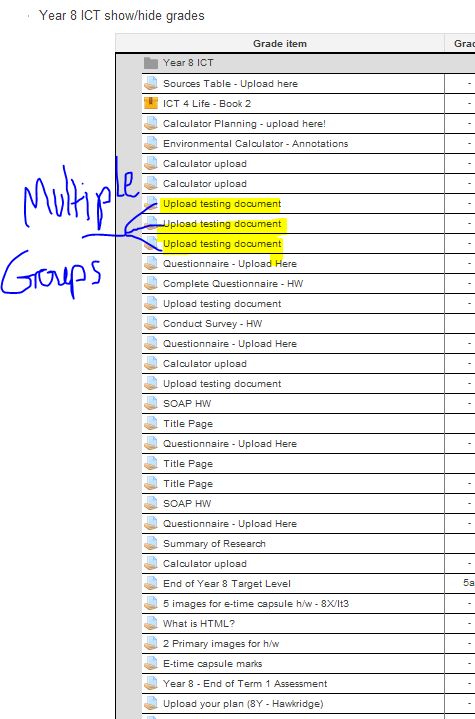Viewport: 475px width, 719px height.
Task: Click the assignment icon beside Sources Table
Action: coord(150,83)
